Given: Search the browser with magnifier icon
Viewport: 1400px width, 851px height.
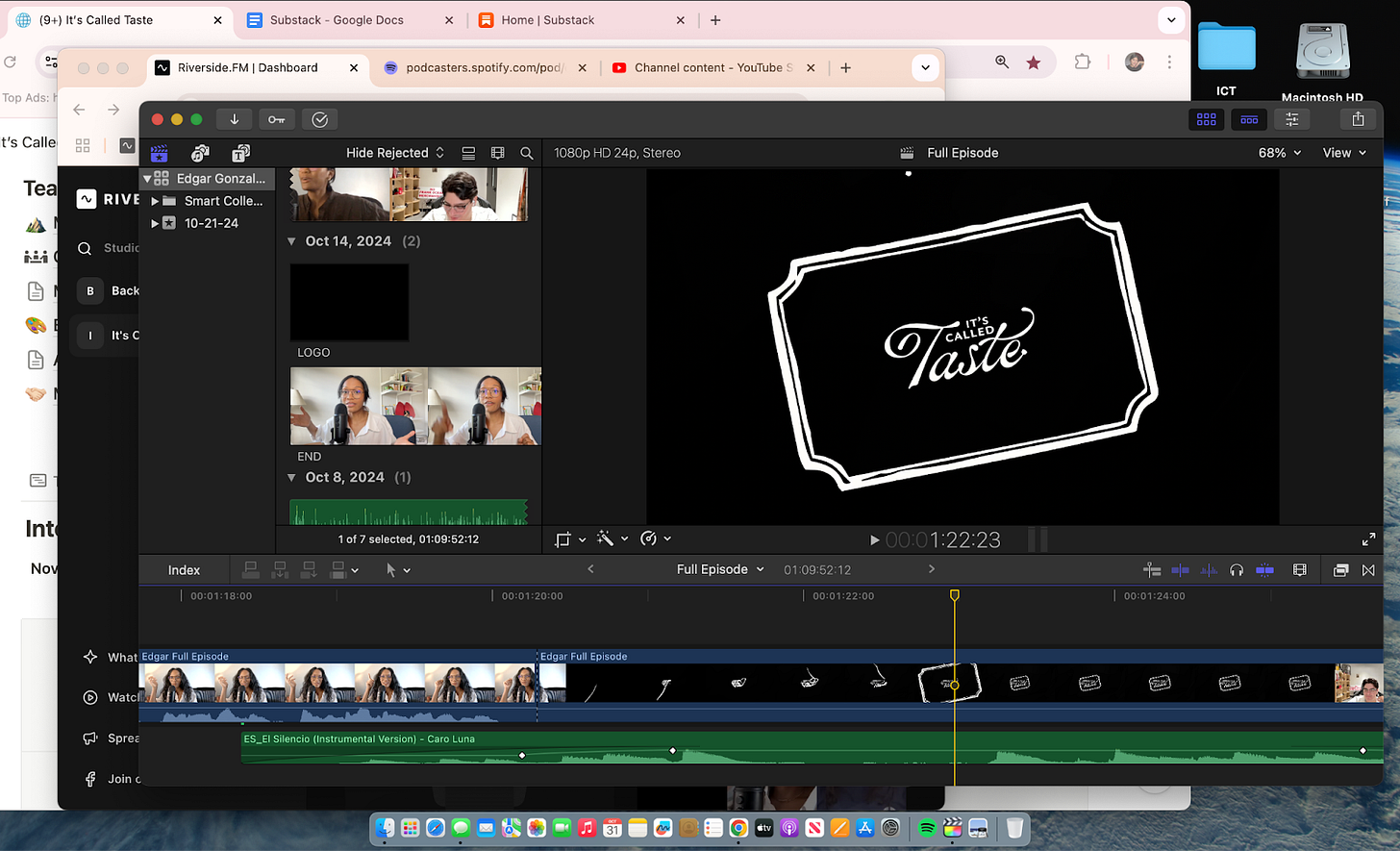Looking at the screenshot, I should 527,153.
